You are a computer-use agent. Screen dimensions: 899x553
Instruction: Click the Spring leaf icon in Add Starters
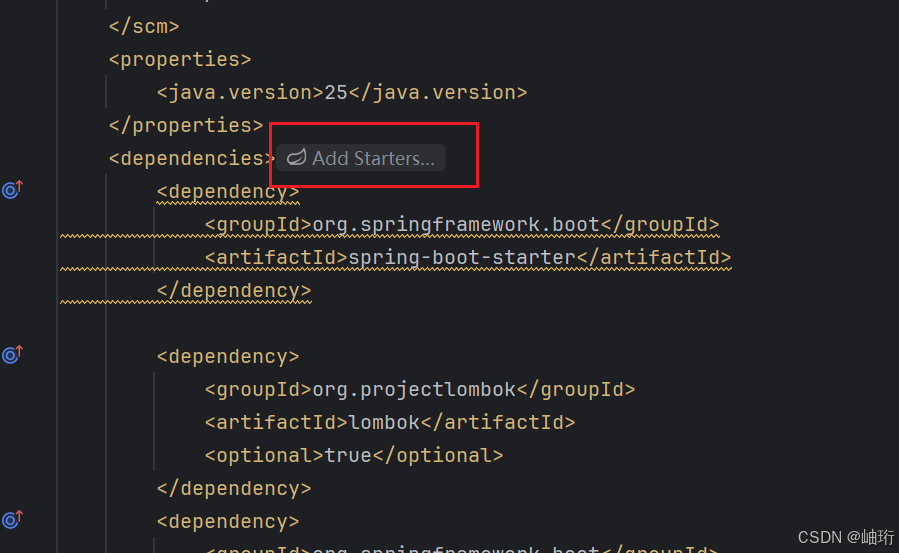click(296, 157)
